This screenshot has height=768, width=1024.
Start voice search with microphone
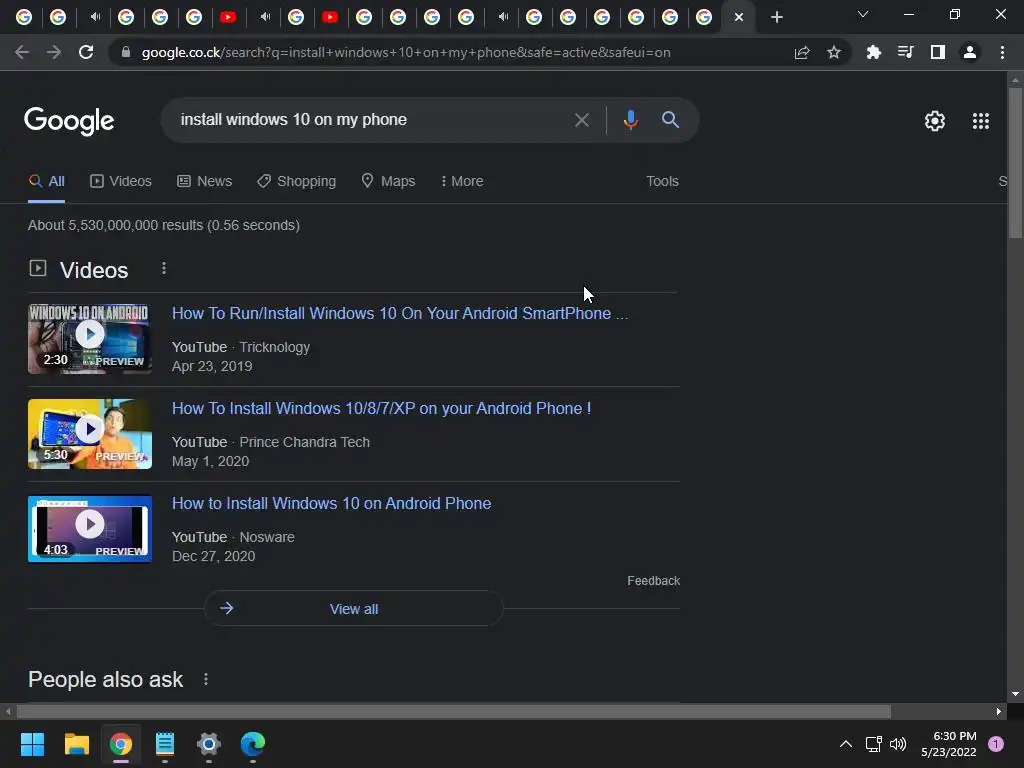(630, 120)
